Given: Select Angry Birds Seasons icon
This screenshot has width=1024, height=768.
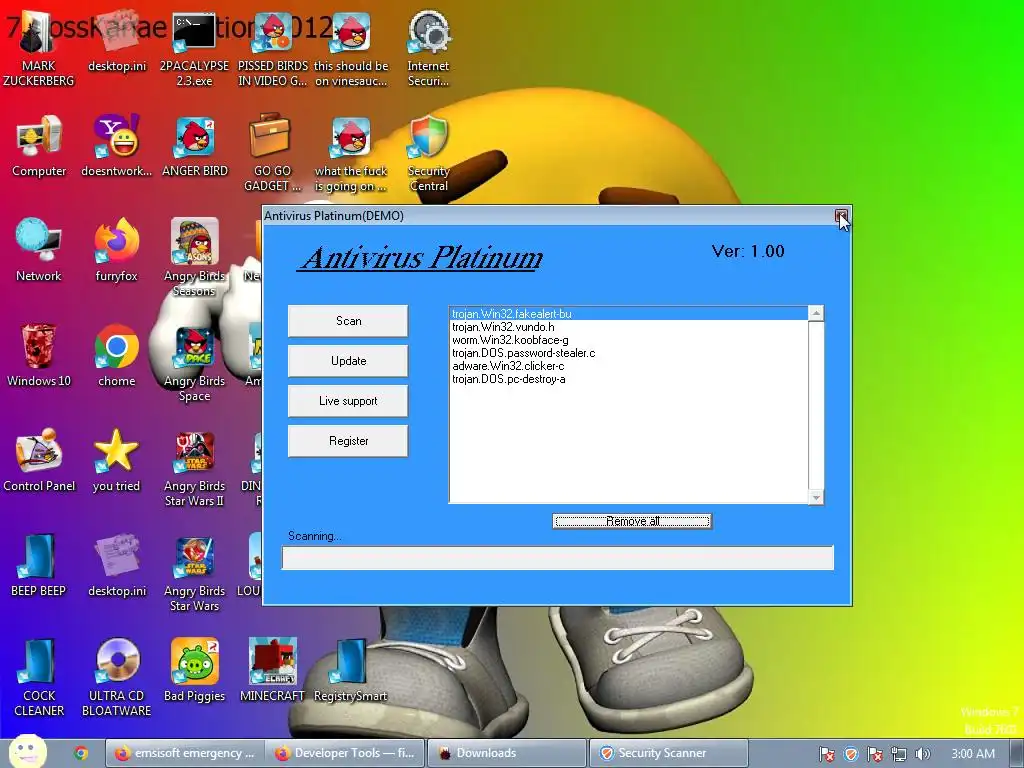Looking at the screenshot, I should click(195, 258).
